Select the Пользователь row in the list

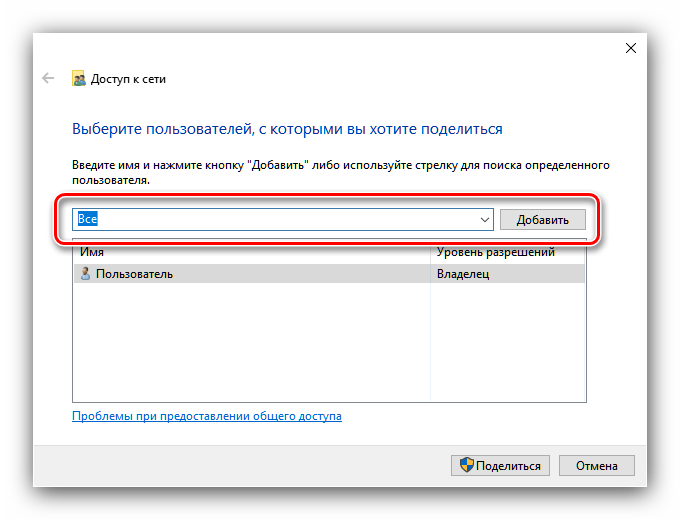[329, 274]
